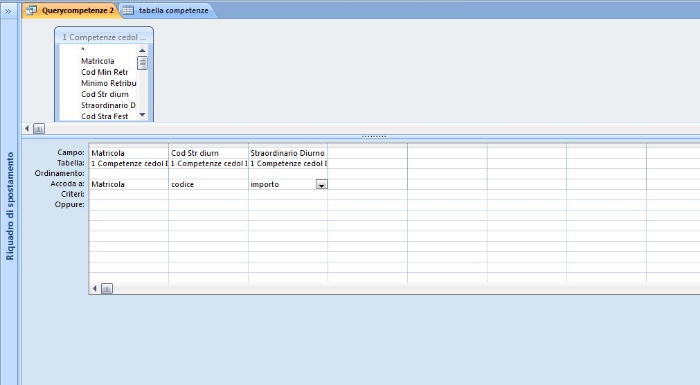Click the Campo row label
Image resolution: width=700 pixels, height=385 pixels.
71,153
